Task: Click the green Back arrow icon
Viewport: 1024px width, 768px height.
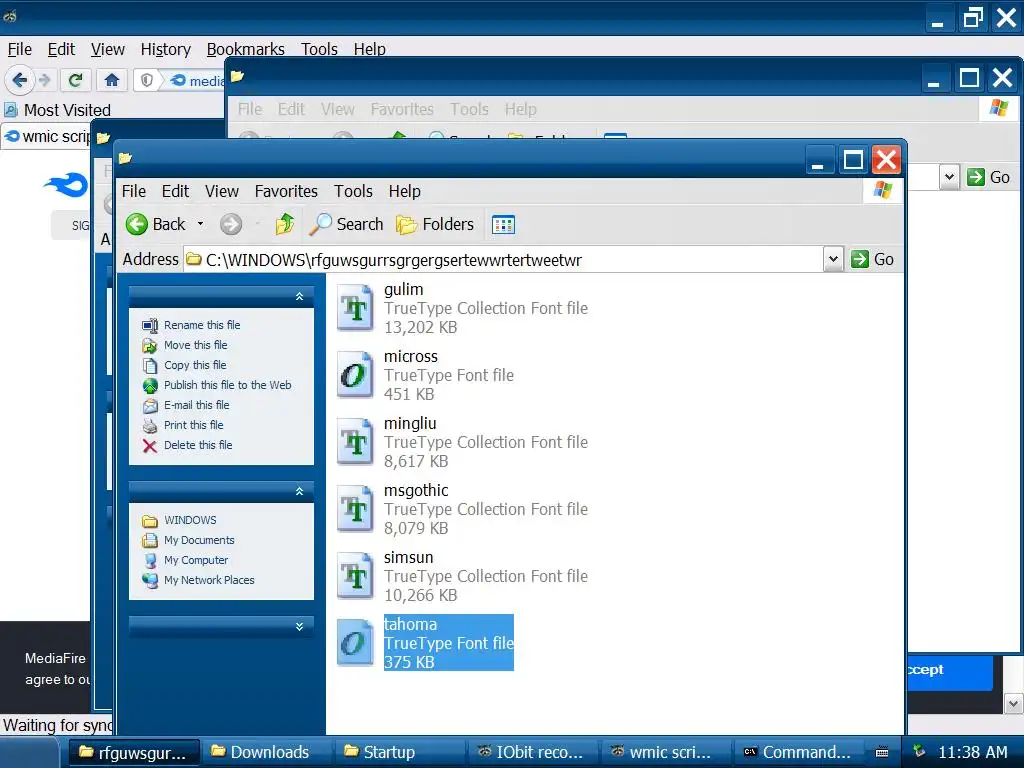Action: click(x=136, y=225)
